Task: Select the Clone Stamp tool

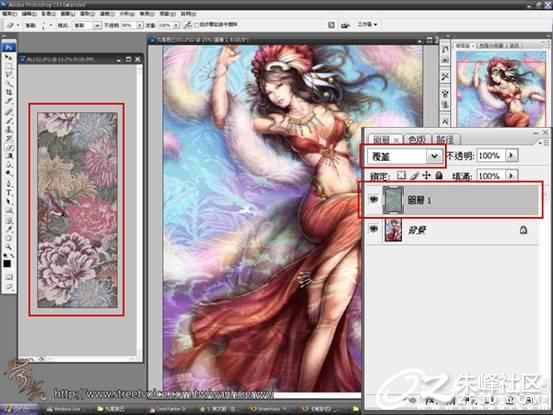Action: click(x=8, y=130)
